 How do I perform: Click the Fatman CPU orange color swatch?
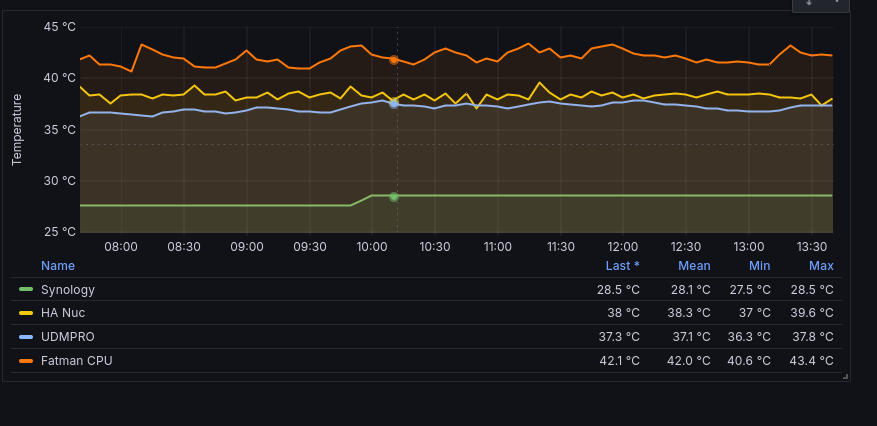[x=26, y=360]
